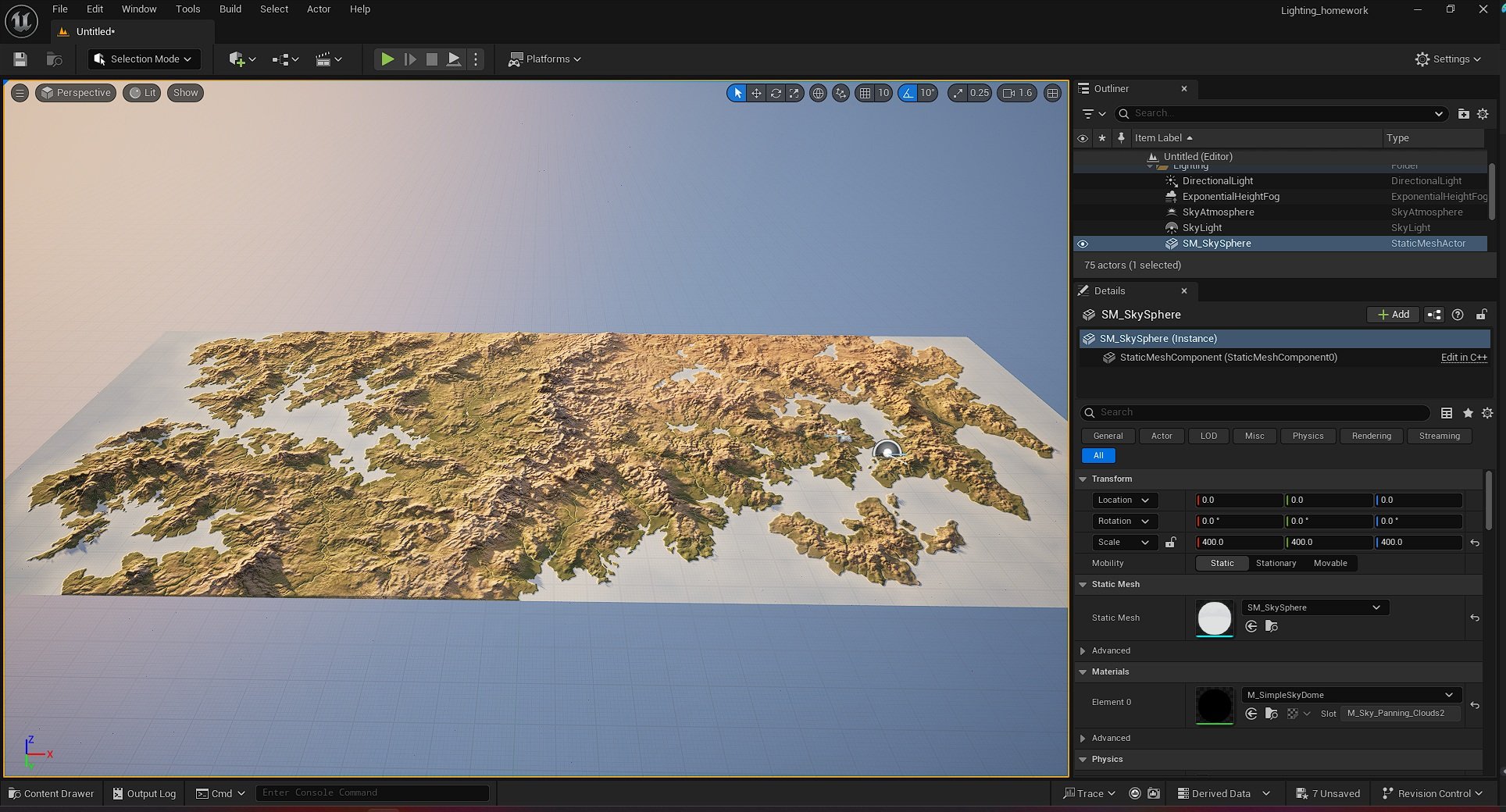Open the Build menu
Screen dimensions: 1506x812
click(230, 9)
